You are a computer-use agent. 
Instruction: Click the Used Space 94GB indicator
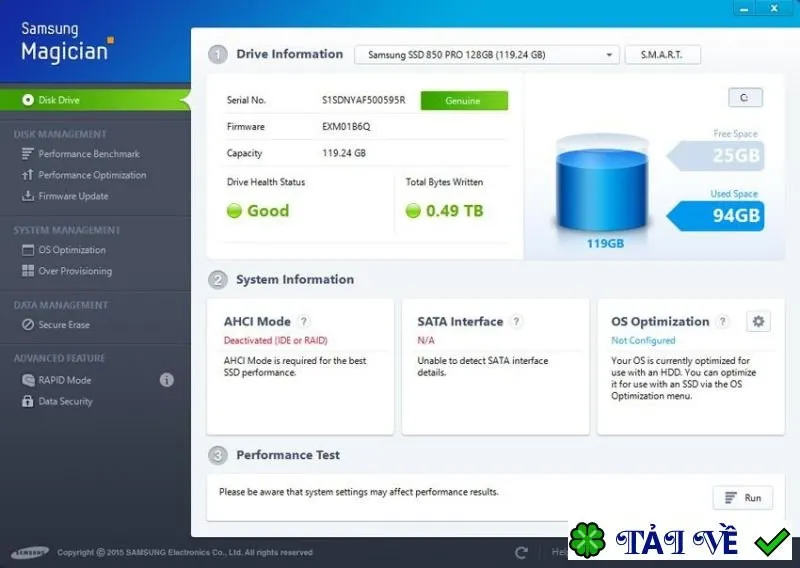(x=716, y=215)
